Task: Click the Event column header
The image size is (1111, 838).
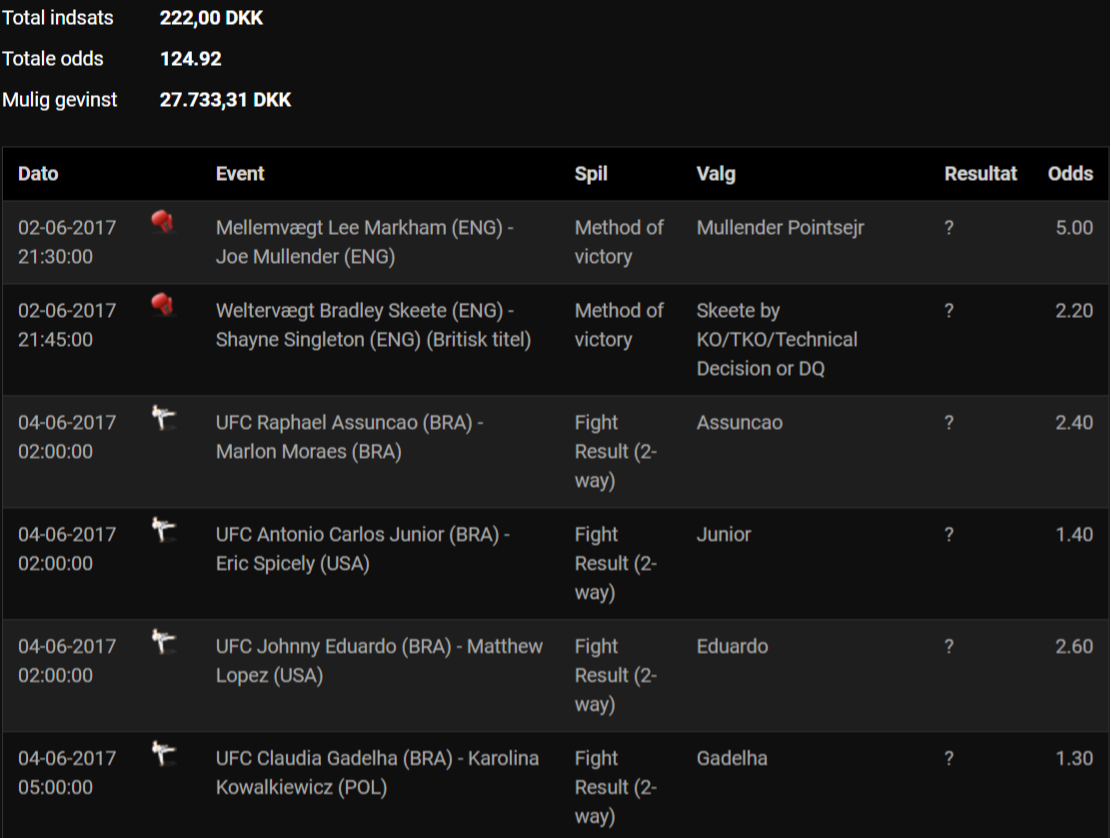Action: [240, 174]
